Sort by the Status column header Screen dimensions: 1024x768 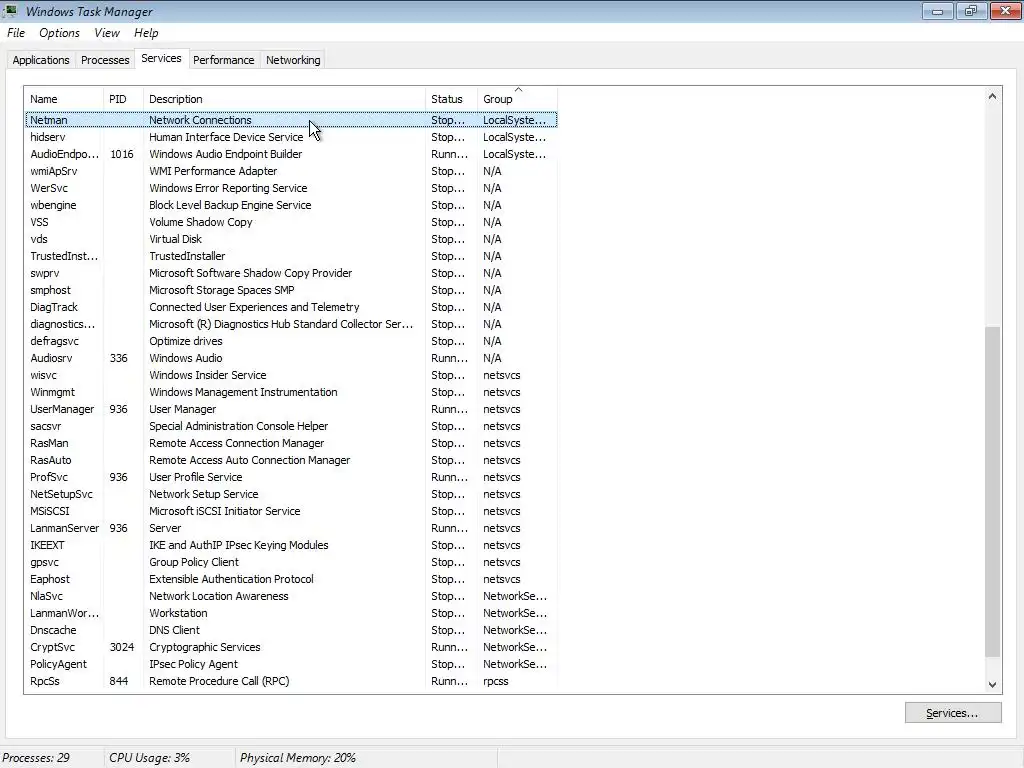451,99
